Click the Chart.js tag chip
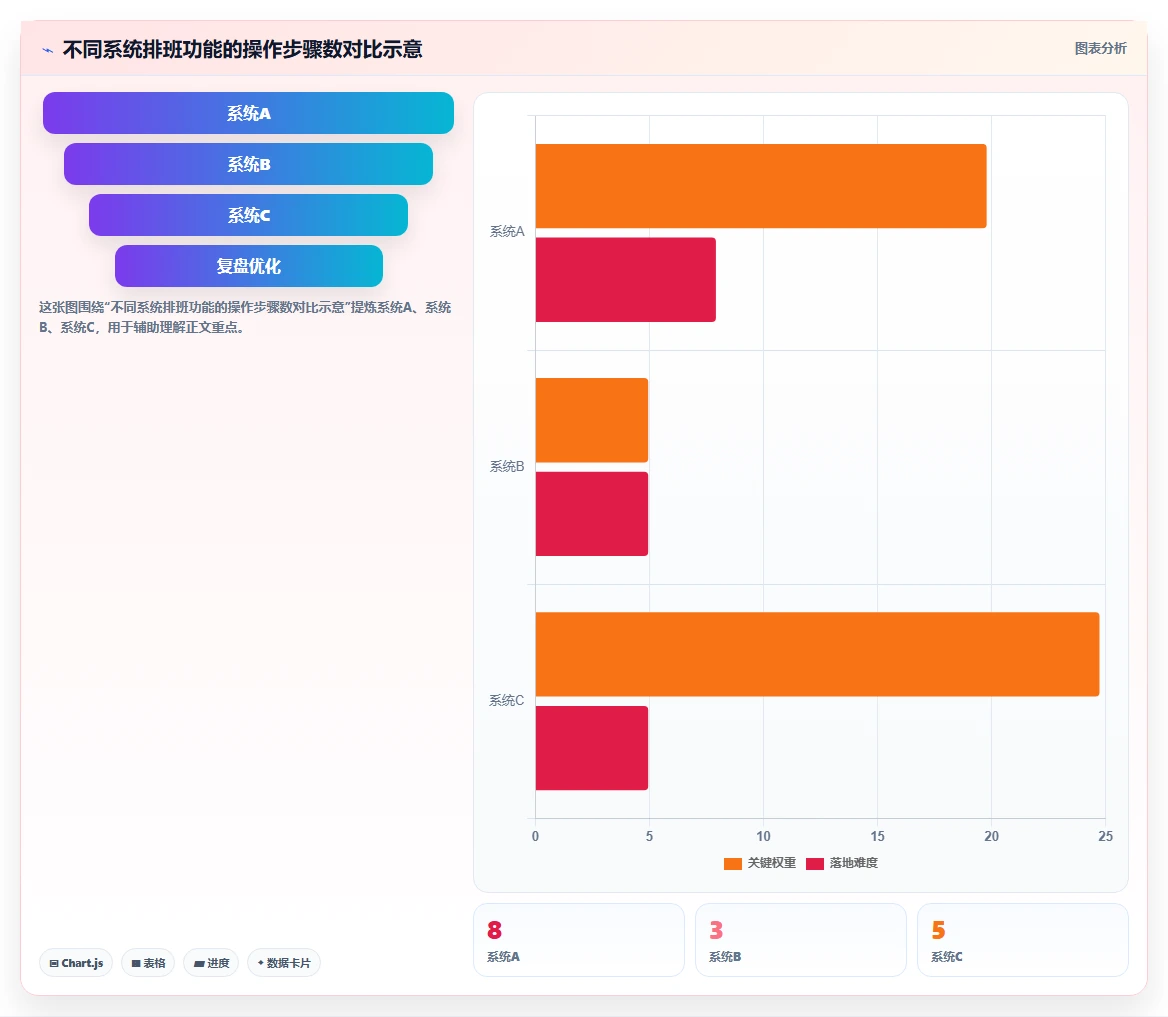Screen dimensions: 1168x1017 click(76, 963)
